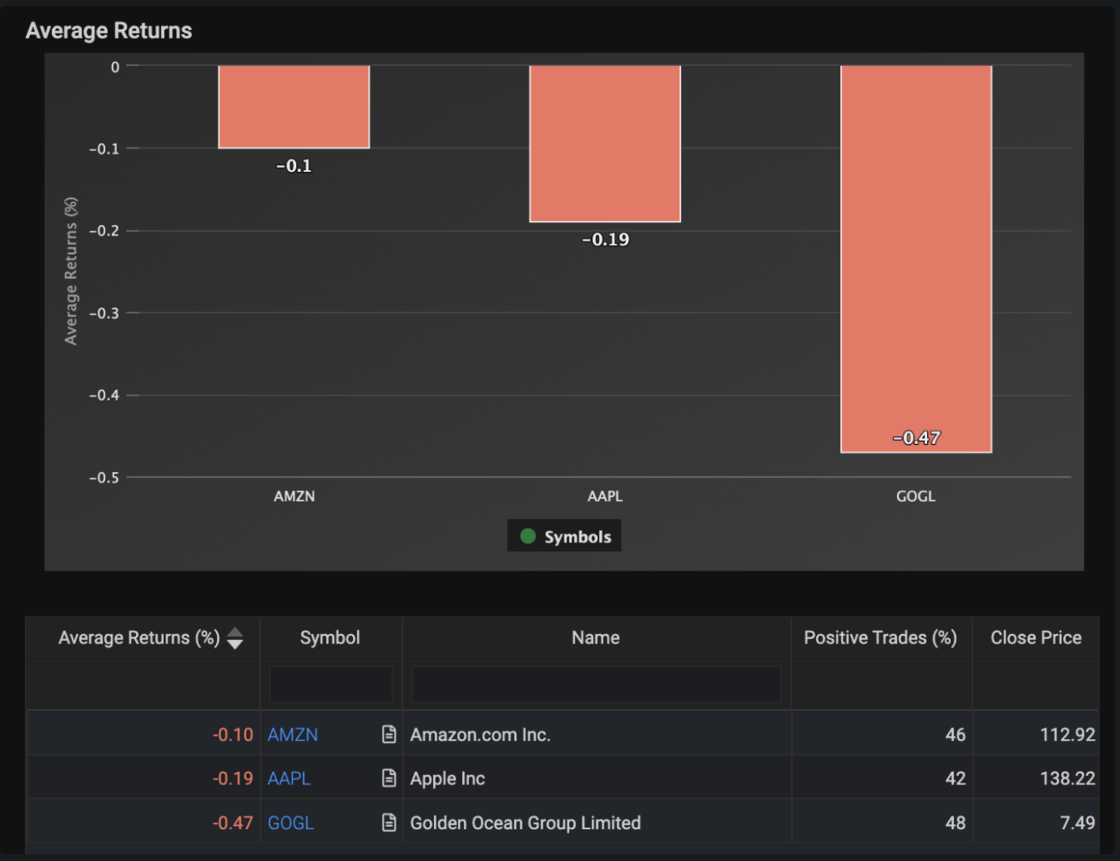Focus the Name filter input field
The width and height of the screenshot is (1120, 861).
coord(596,684)
